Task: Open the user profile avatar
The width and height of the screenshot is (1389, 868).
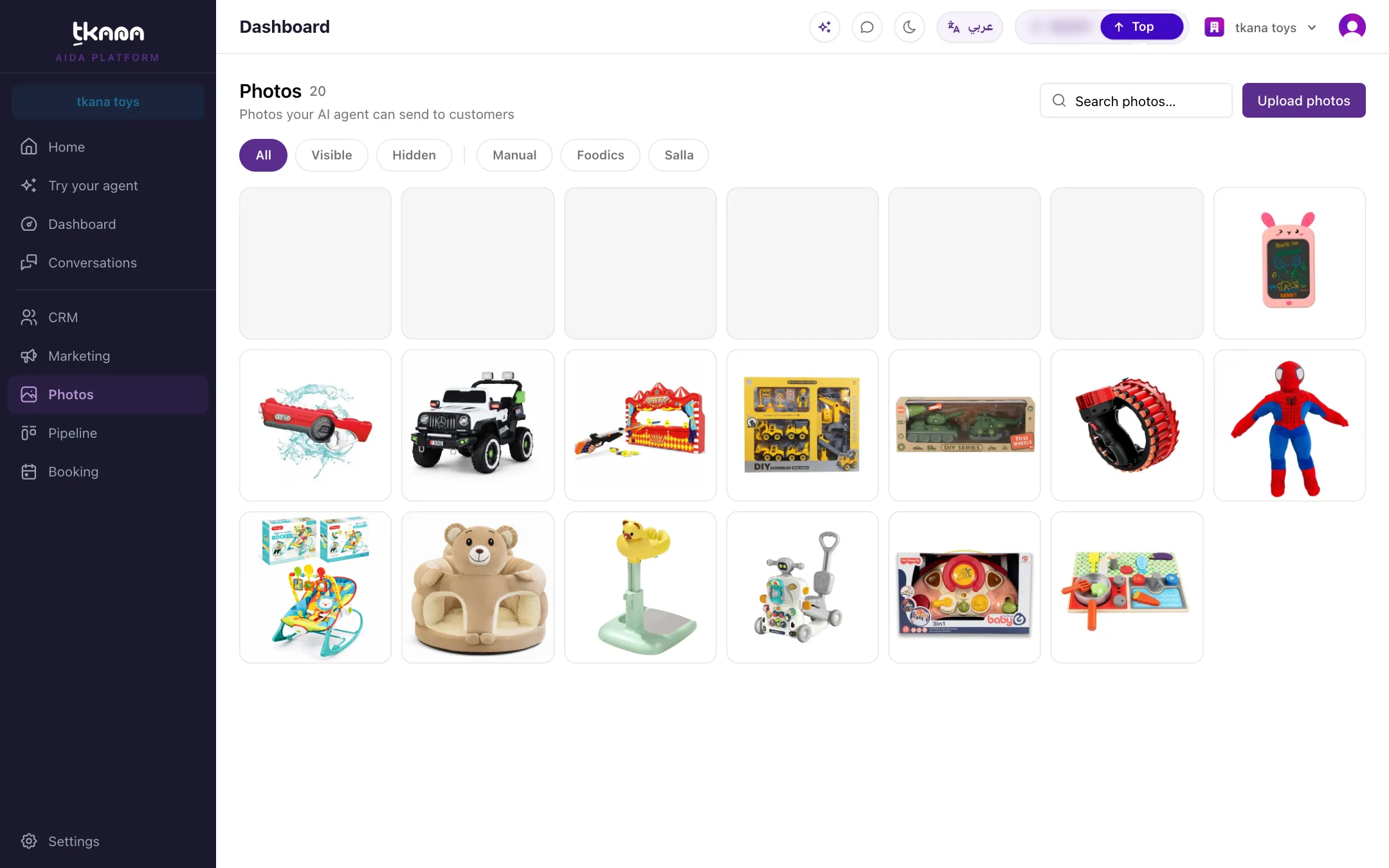Action: pos(1352,27)
